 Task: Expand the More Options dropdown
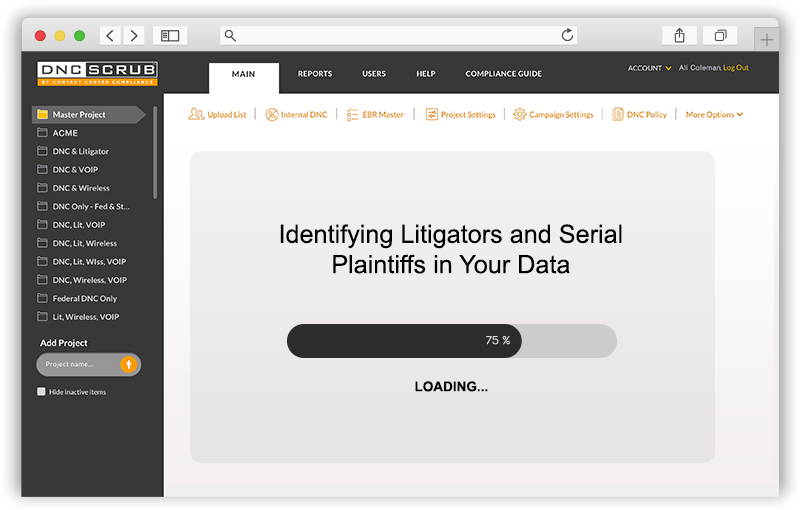pos(714,115)
